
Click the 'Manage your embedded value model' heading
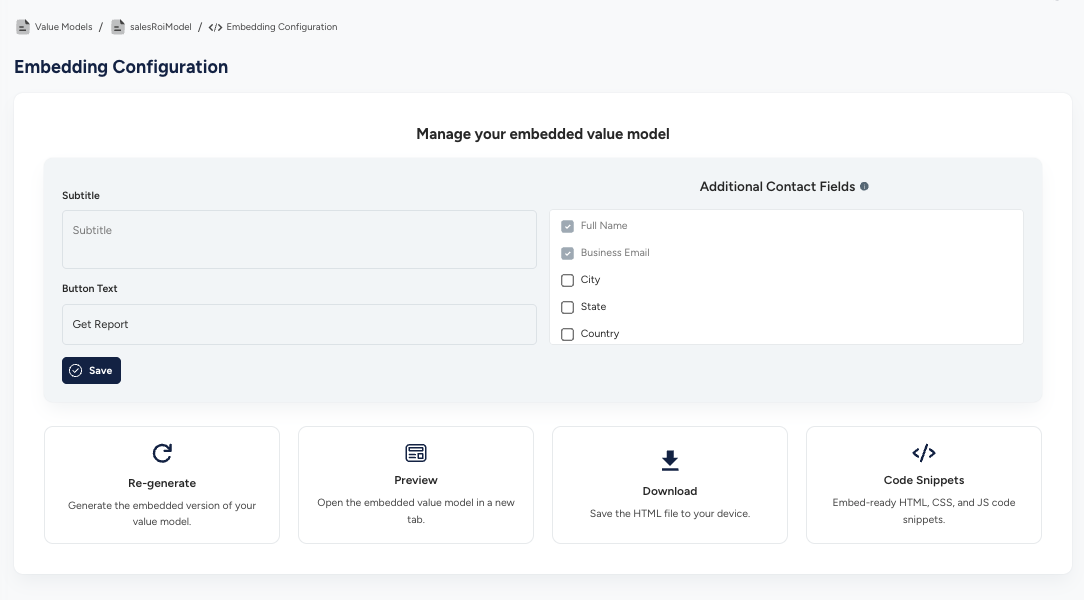click(x=543, y=134)
